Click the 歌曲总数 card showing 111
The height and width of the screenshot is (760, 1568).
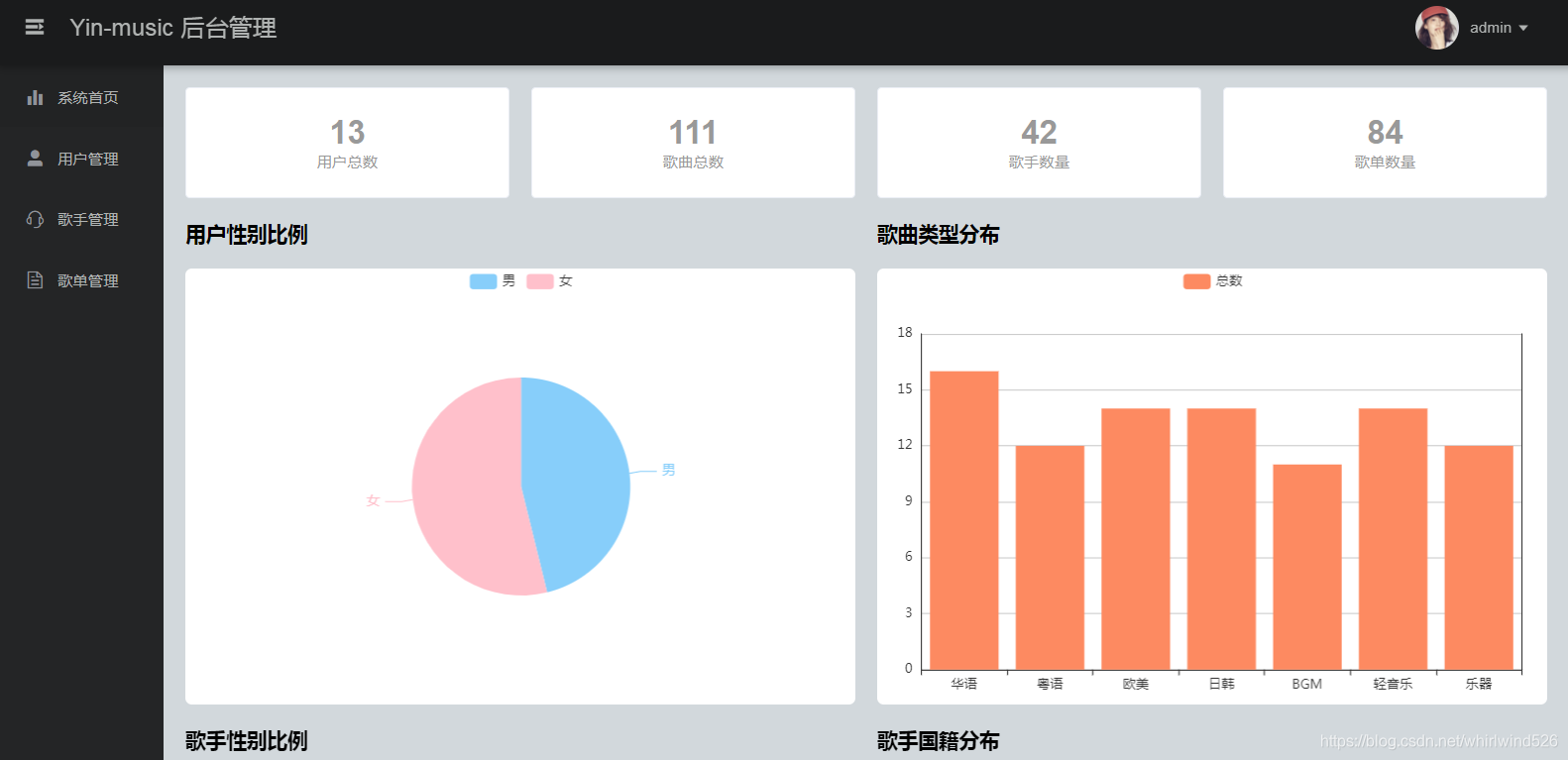[x=693, y=143]
